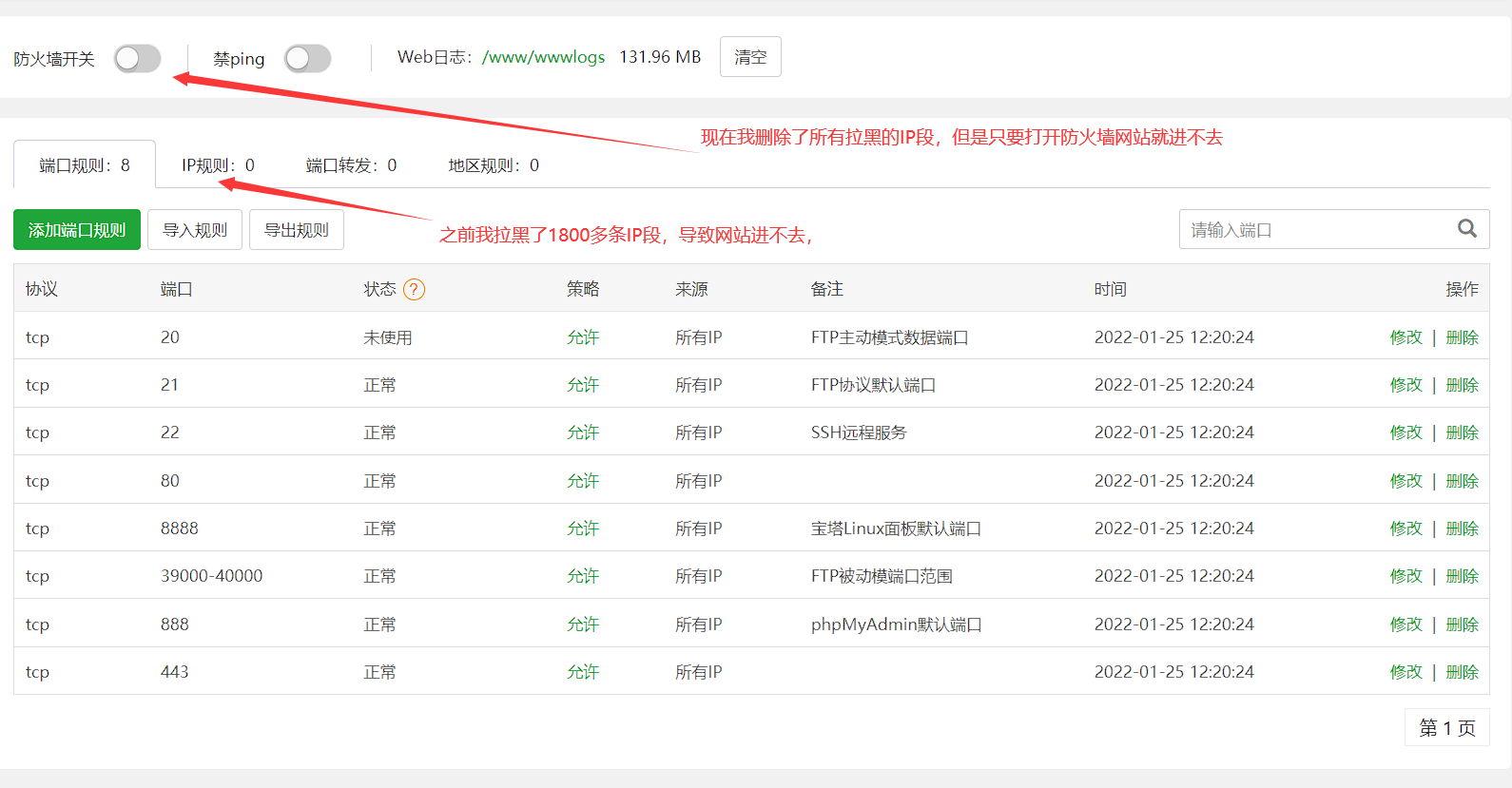The image size is (1512, 788).
Task: Click the 导出规则 button
Action: [x=297, y=230]
